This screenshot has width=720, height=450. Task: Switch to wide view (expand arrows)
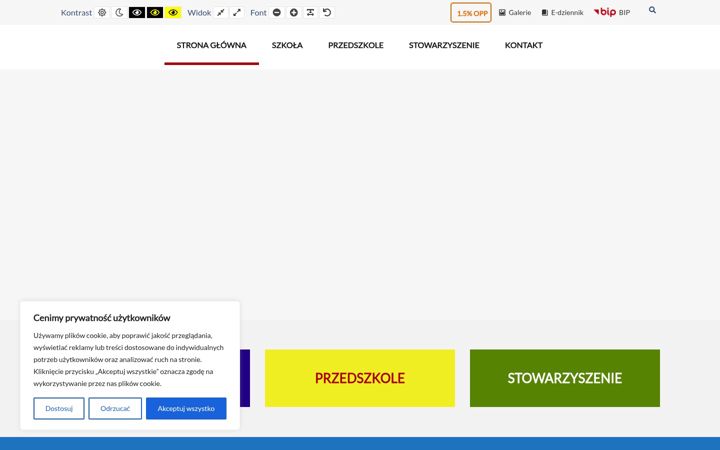coord(237,12)
